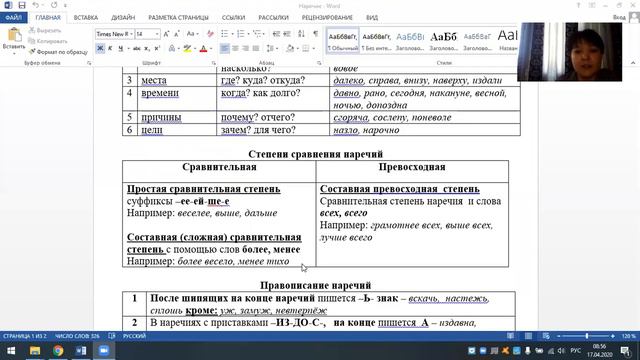Screen dimensions: 640x360
Task: Open the text effects icon
Action: 172,49
